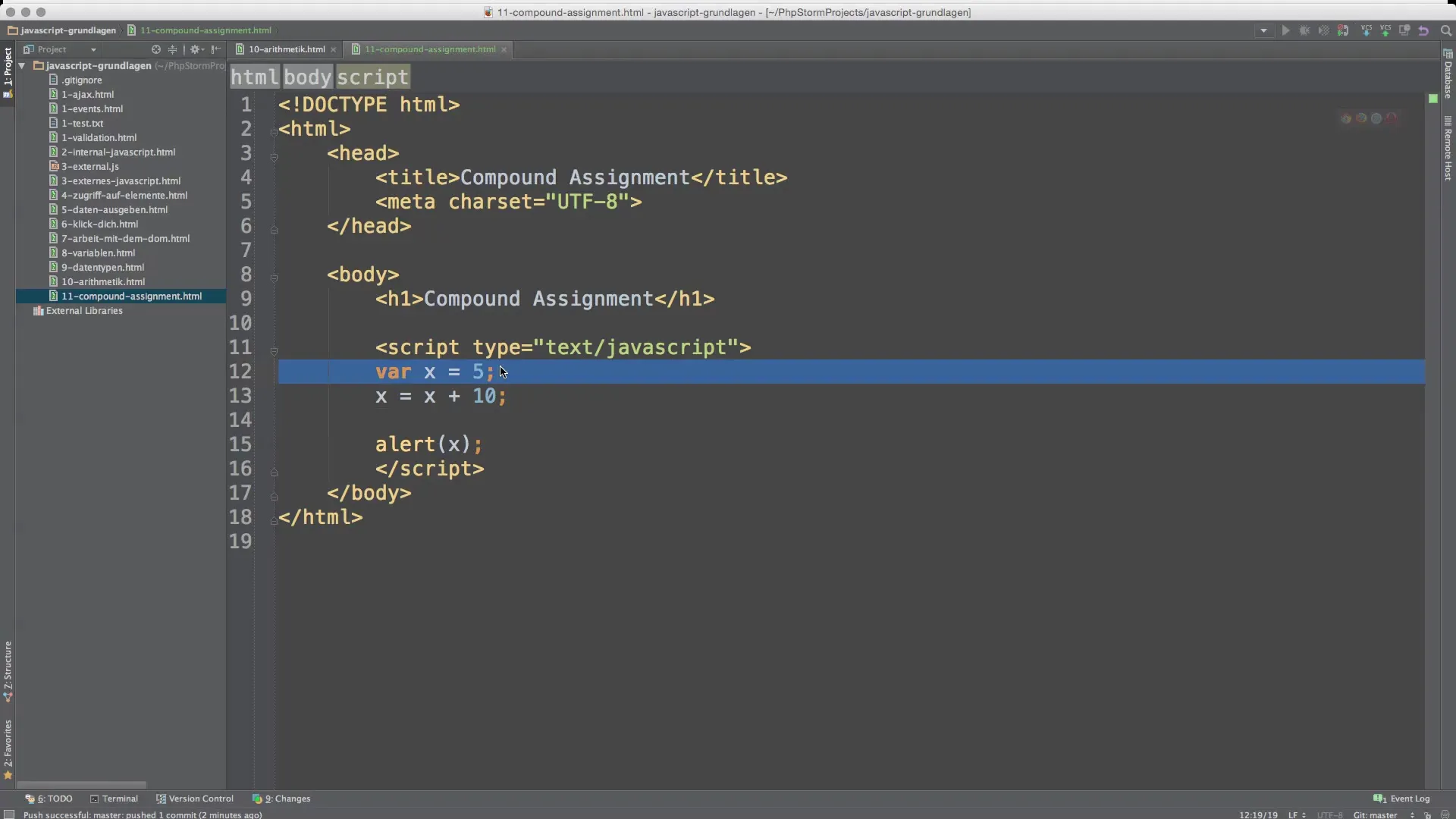Click the body breadcrumb
Image resolution: width=1456 pixels, height=819 pixels.
(x=308, y=77)
